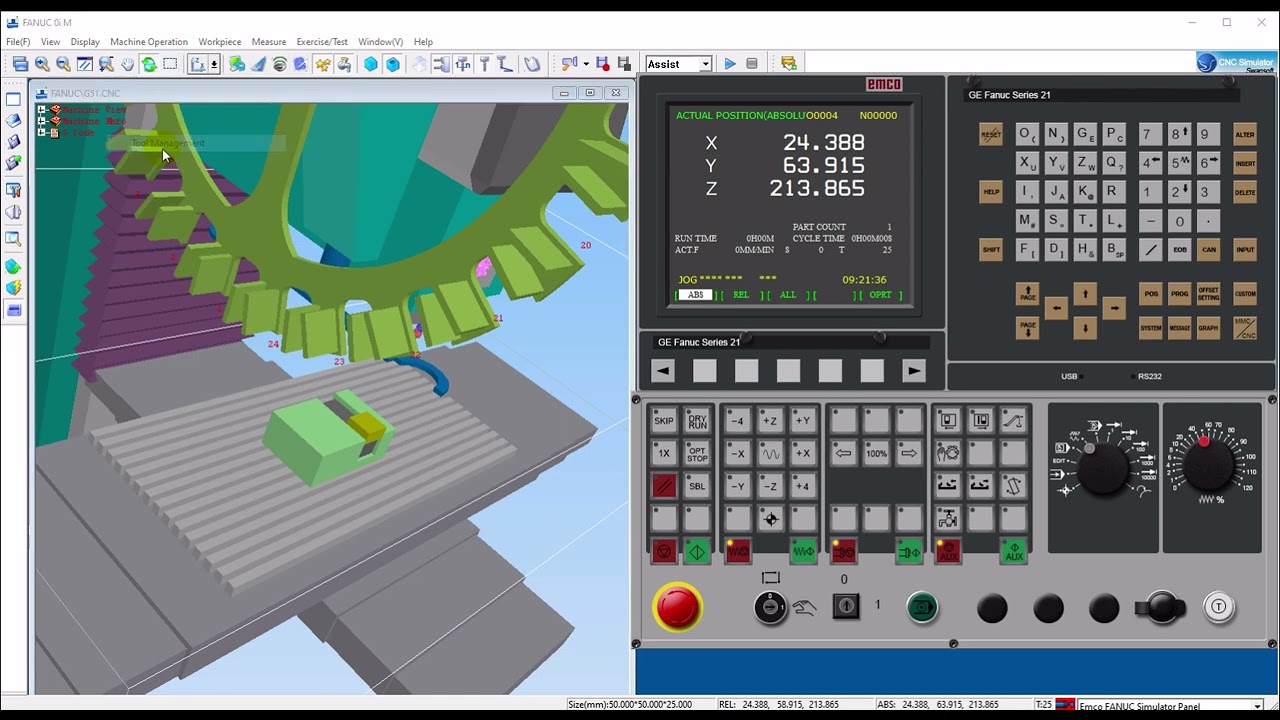Click the cursor up arrow key

tap(1085, 293)
